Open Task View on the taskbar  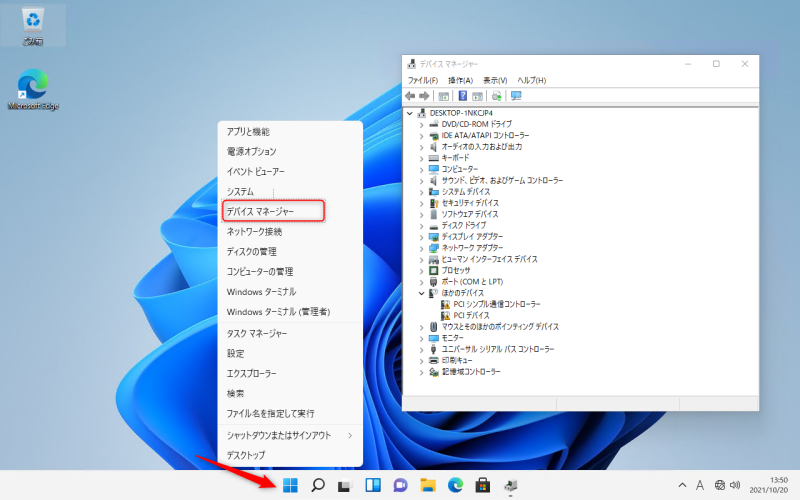point(345,485)
